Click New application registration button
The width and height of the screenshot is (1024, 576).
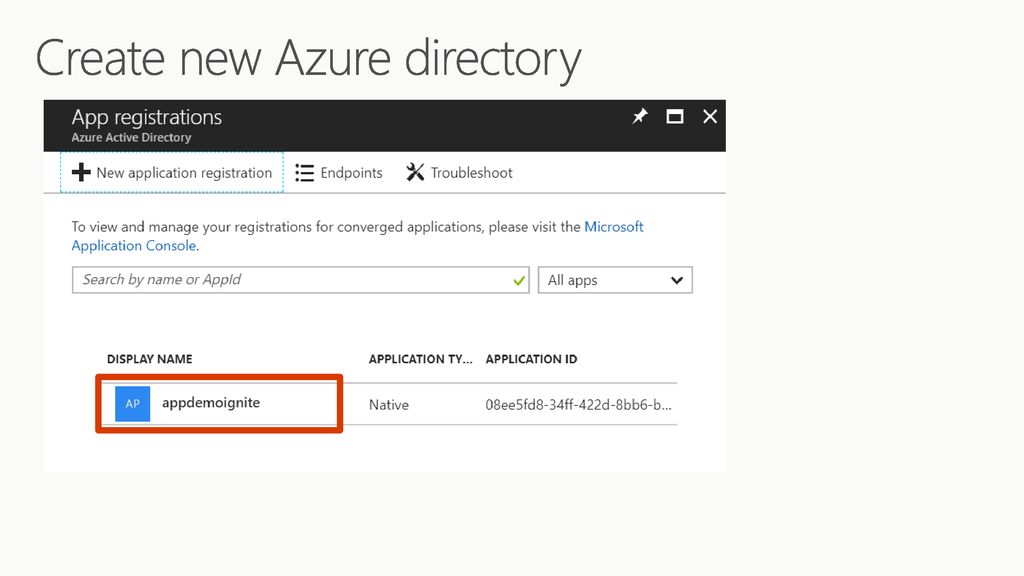coord(172,172)
